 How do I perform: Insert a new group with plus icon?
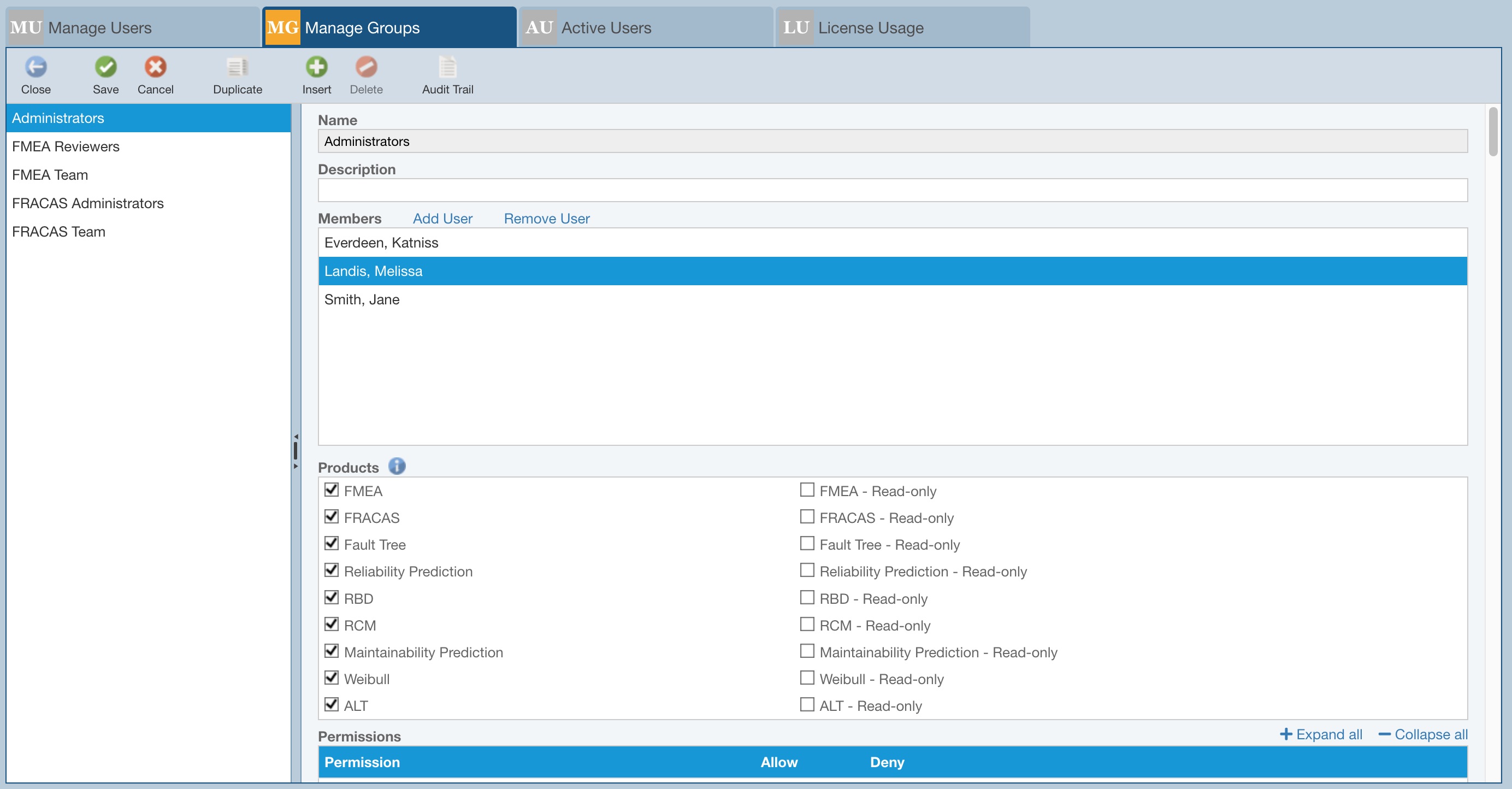point(316,67)
